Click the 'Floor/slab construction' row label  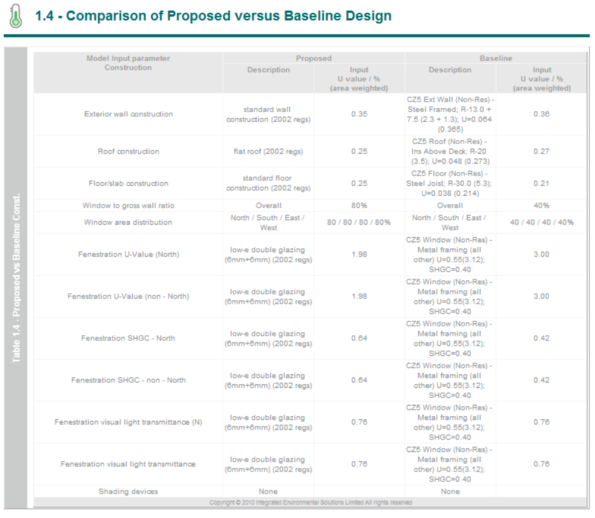click(x=128, y=183)
